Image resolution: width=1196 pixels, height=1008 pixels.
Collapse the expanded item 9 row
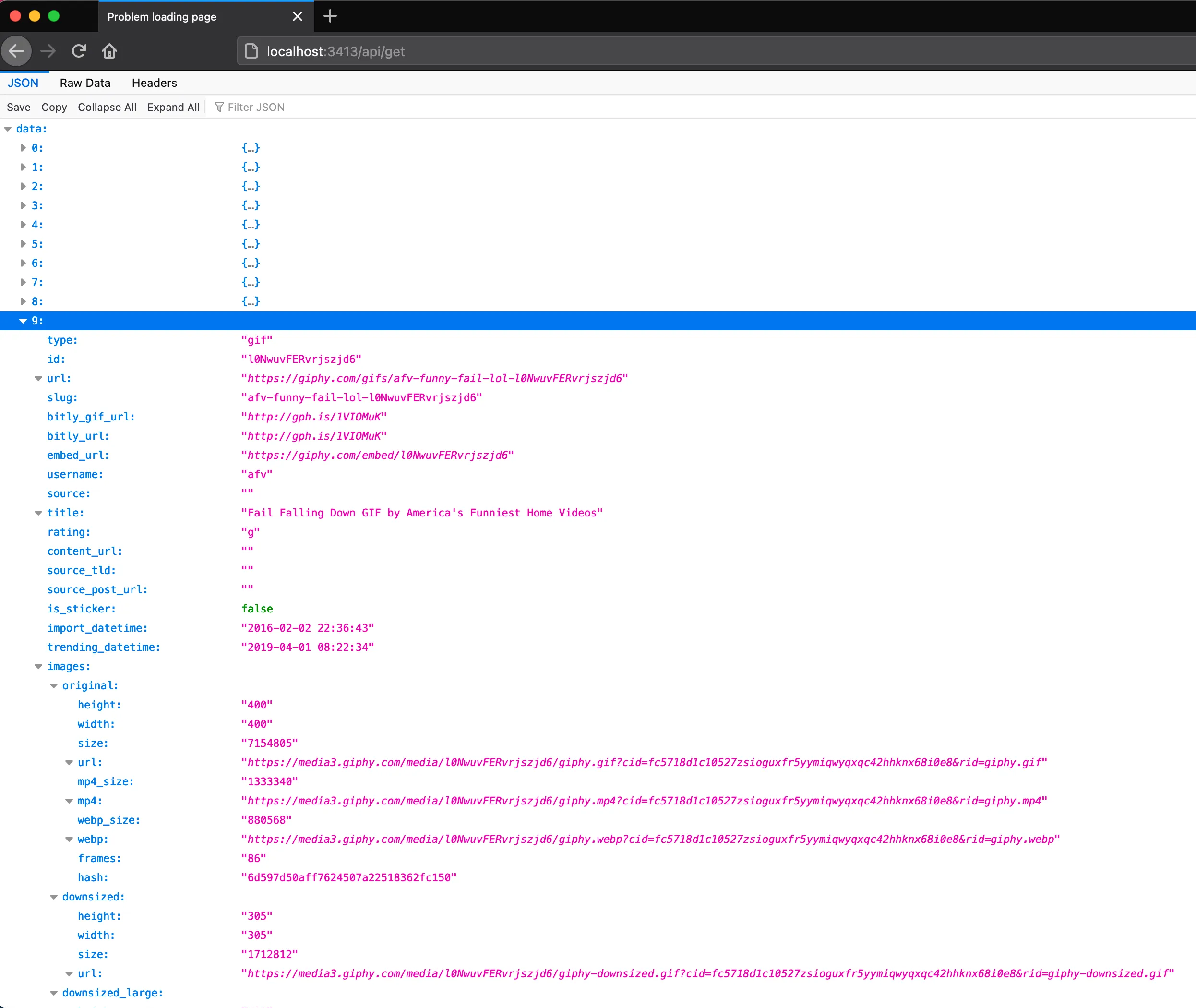click(24, 321)
